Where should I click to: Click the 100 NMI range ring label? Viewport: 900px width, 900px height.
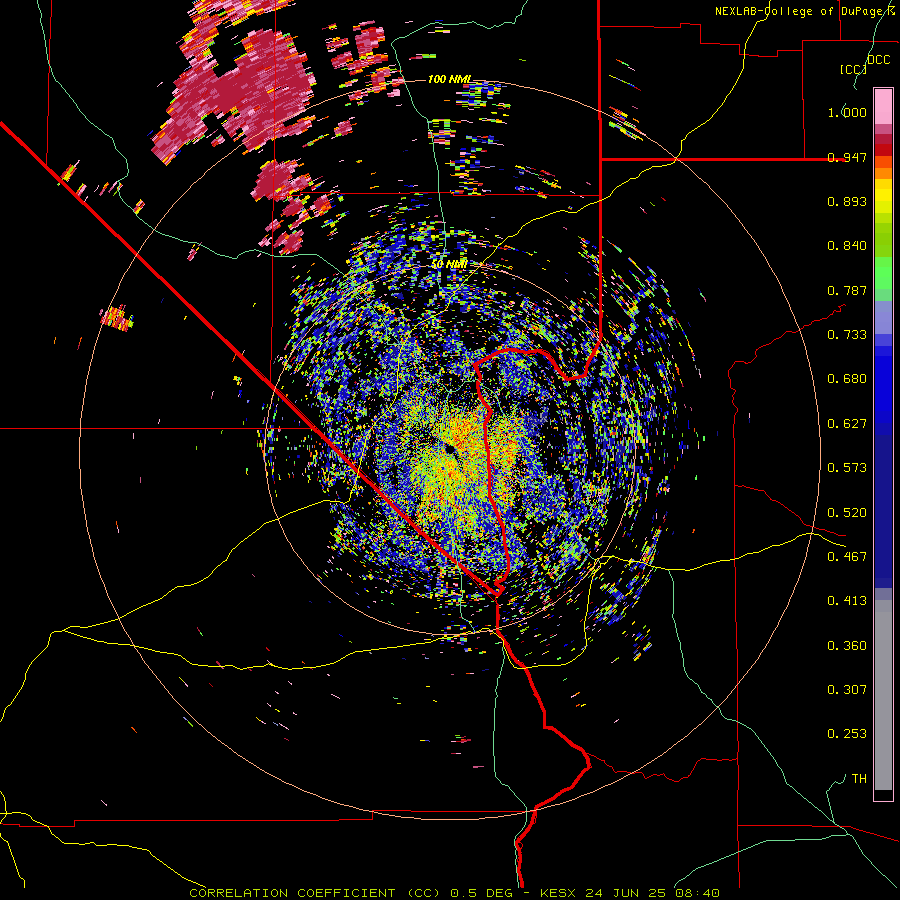tap(449, 79)
